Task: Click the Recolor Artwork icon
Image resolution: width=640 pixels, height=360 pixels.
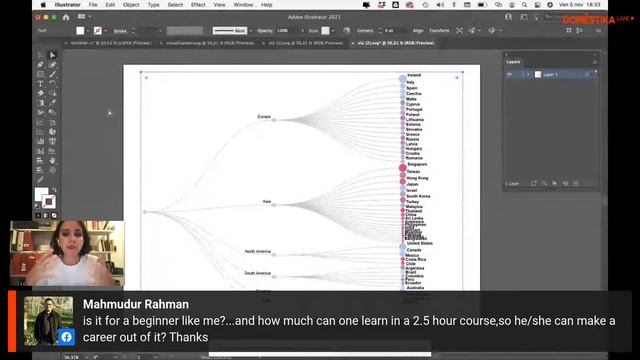Action: click(347, 31)
